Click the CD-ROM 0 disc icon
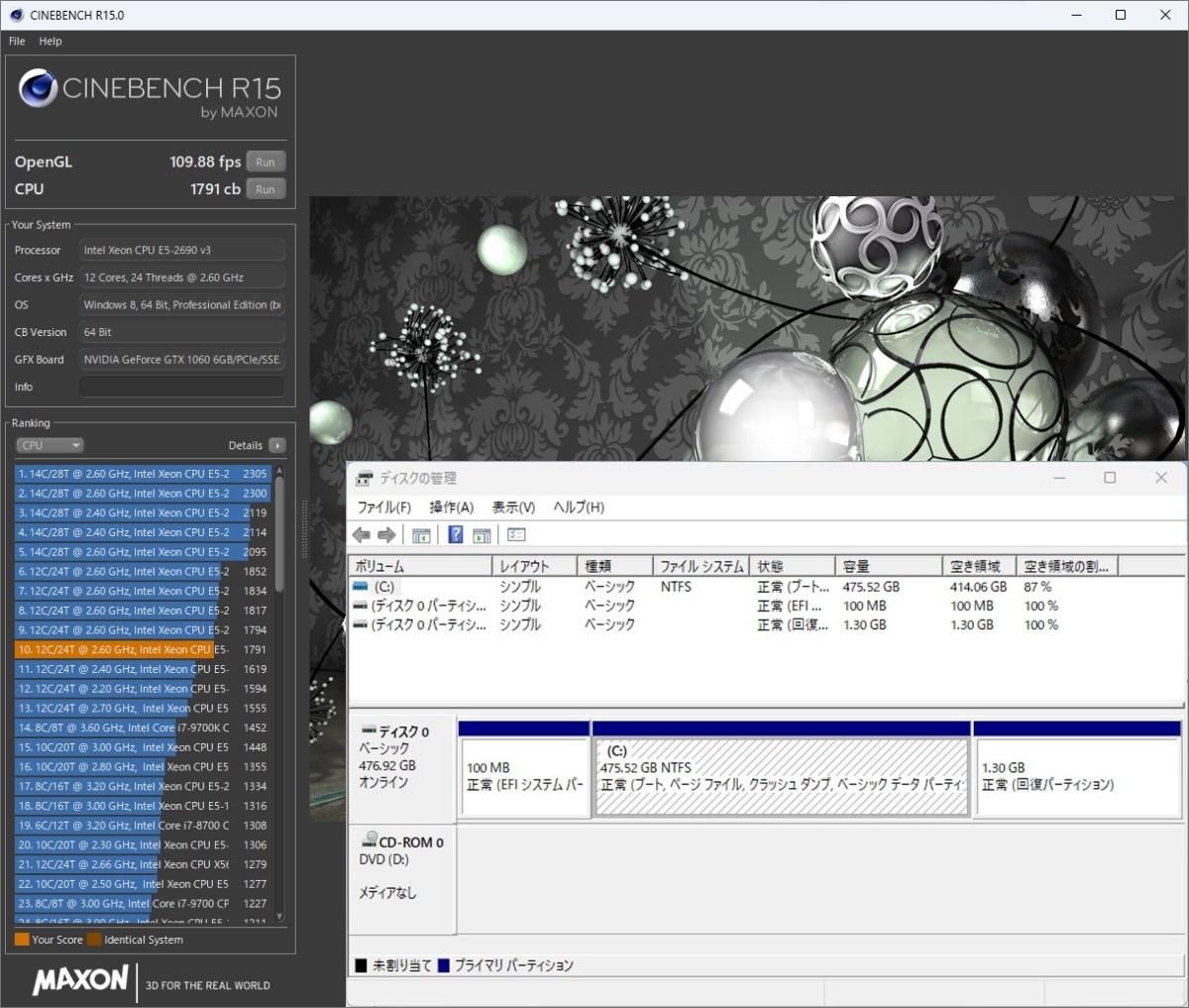The image size is (1189, 1008). (370, 840)
